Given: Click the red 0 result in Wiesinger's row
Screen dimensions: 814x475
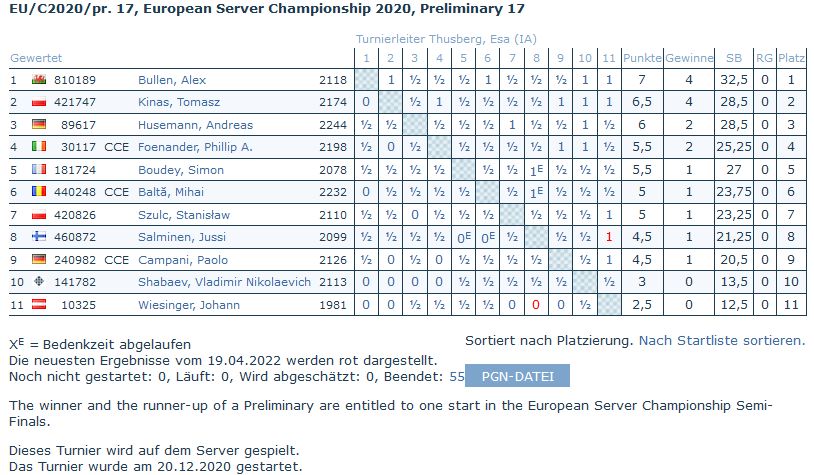Looking at the screenshot, I should 536,304.
